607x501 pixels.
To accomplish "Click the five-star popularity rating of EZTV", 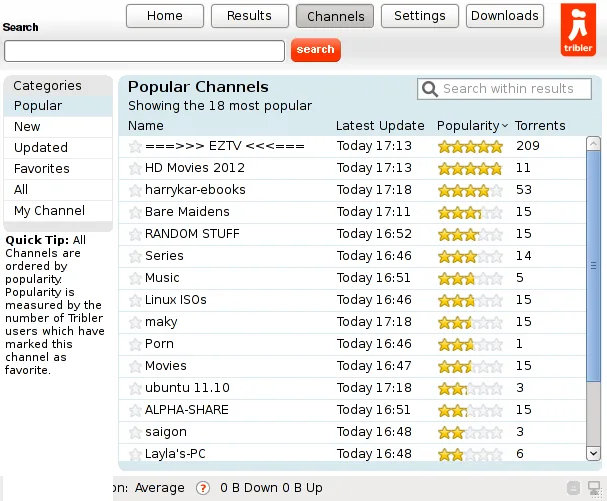I will pos(470,147).
